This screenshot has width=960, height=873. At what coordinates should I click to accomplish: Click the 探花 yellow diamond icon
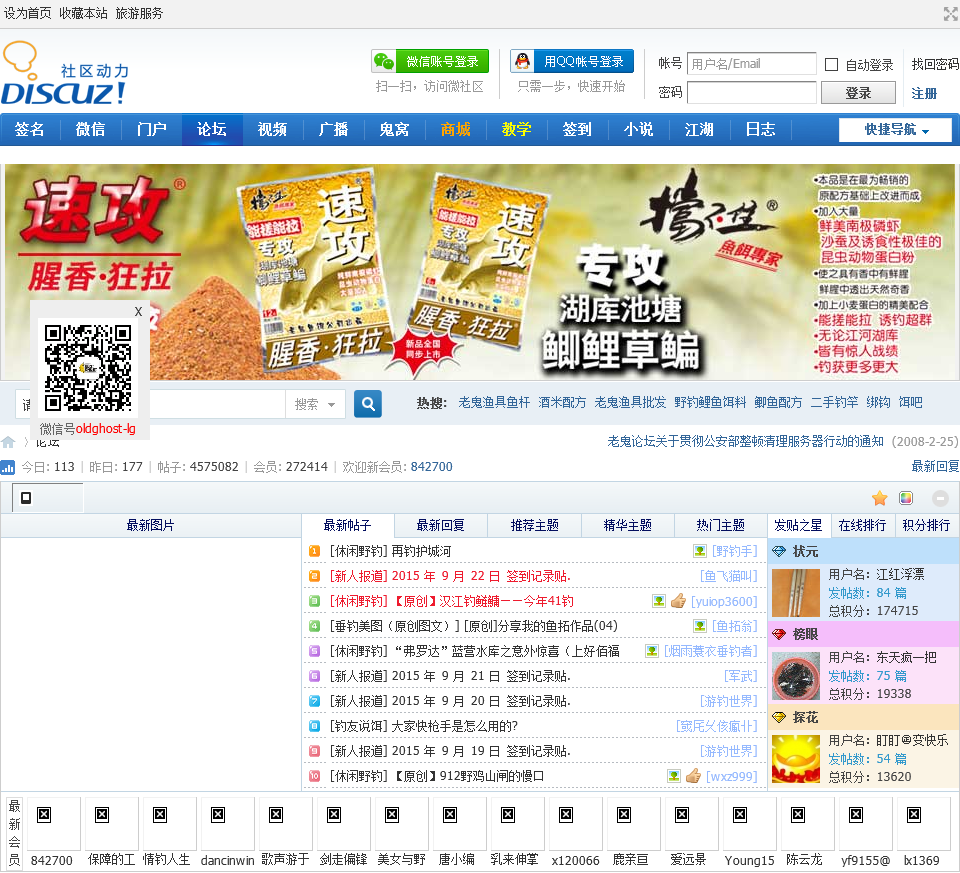pyautogui.click(x=779, y=718)
